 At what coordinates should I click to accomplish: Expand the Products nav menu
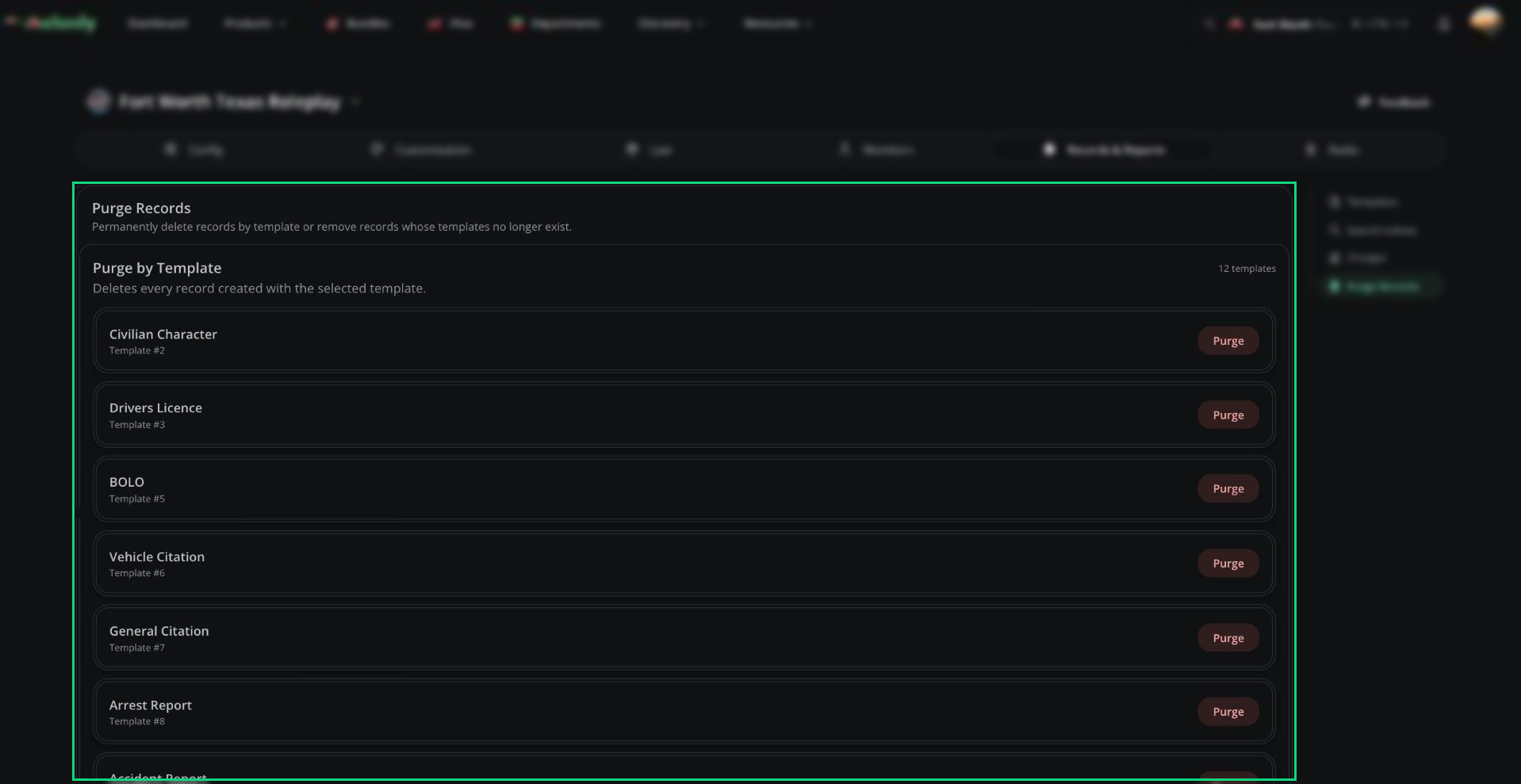(254, 24)
